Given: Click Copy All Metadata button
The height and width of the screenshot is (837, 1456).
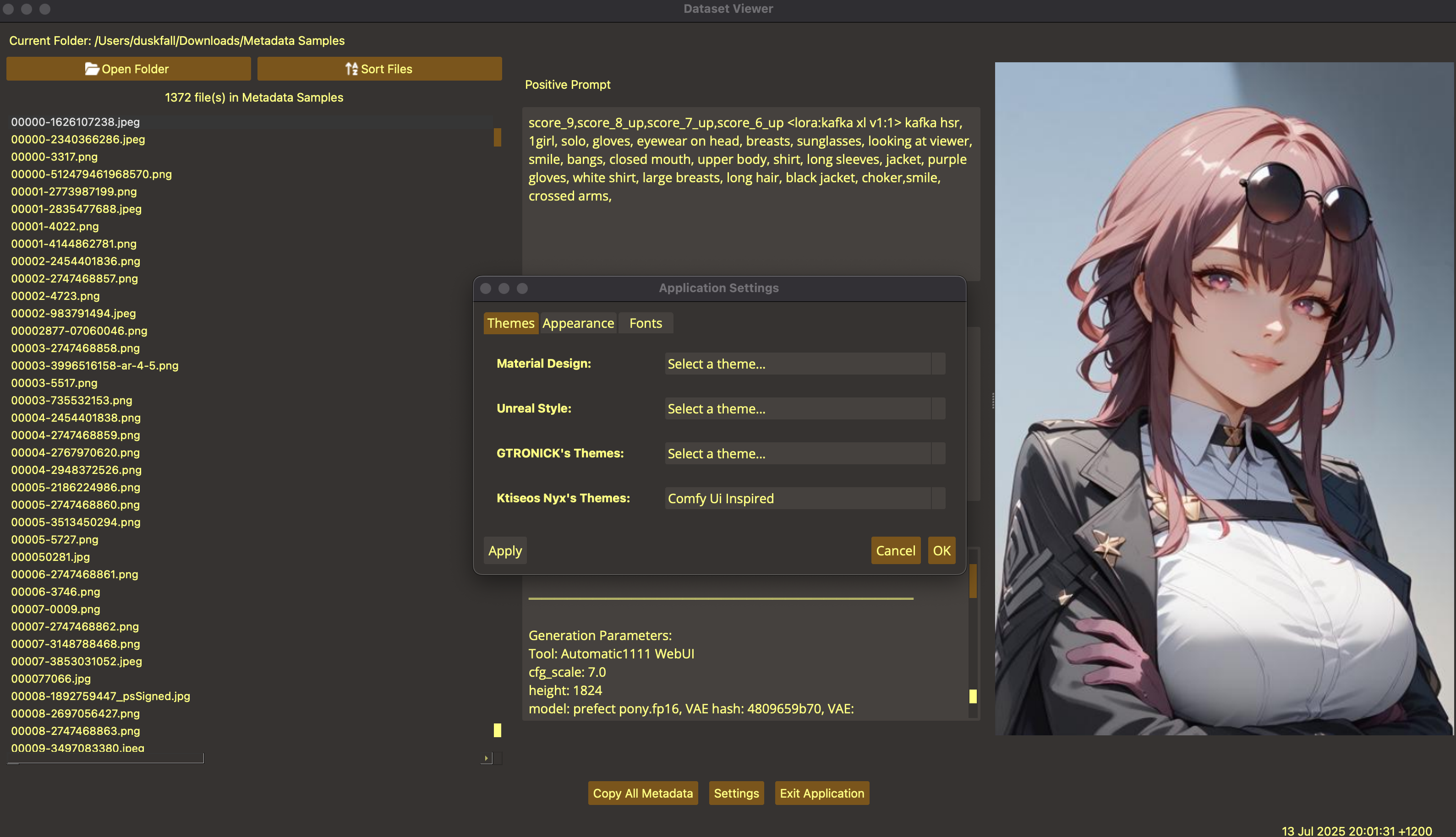Looking at the screenshot, I should coord(642,794).
